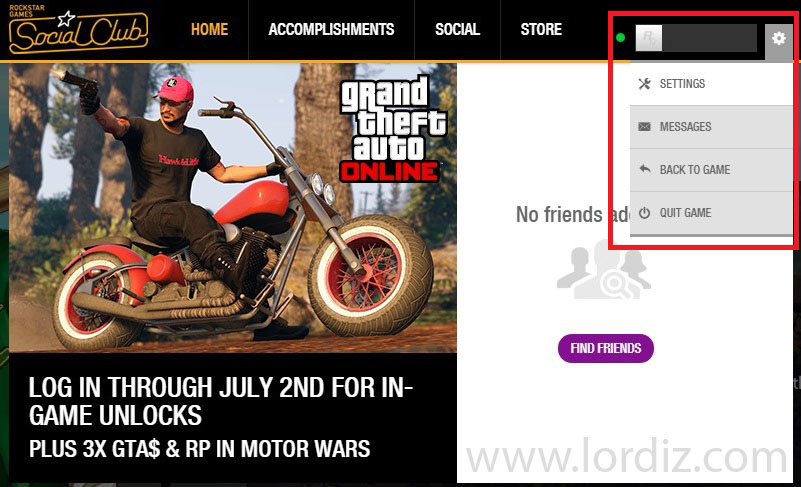Open the July 2nd login unlocks headline
This screenshot has height=487, width=801.
pos(221,401)
